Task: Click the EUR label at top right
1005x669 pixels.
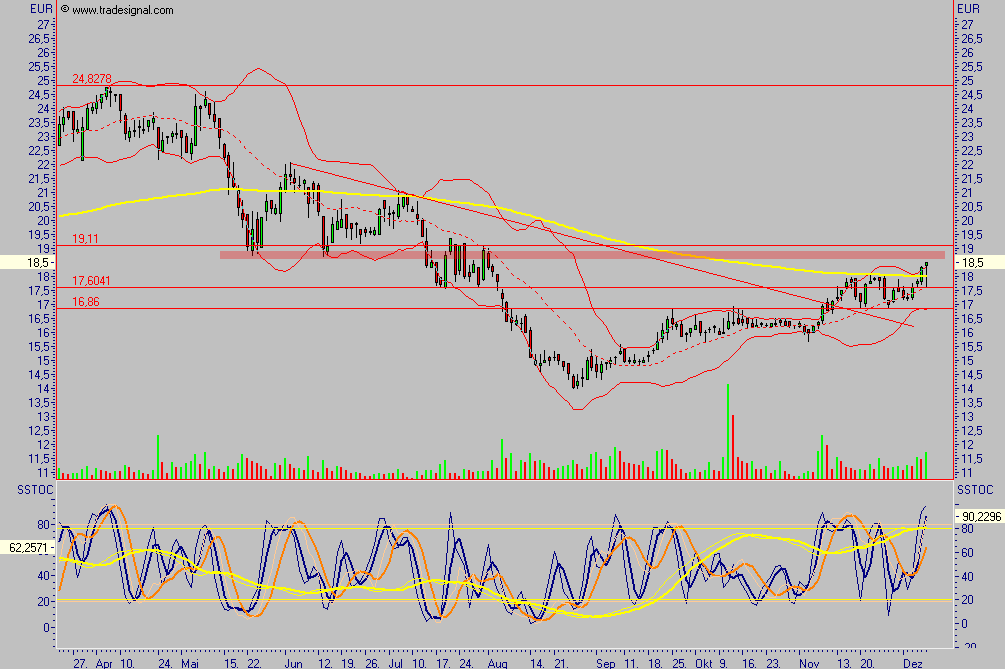Action: pos(968,8)
